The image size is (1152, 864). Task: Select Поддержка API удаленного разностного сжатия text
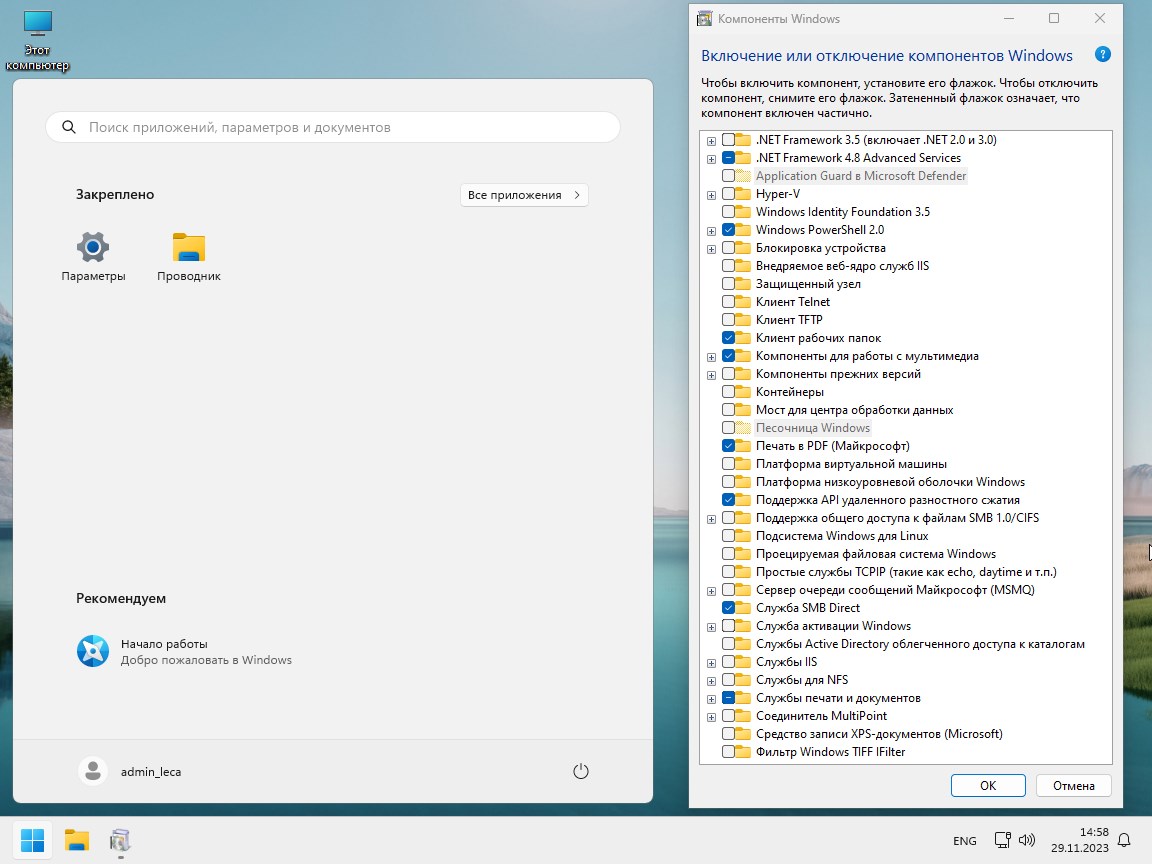pyautogui.click(x=888, y=500)
